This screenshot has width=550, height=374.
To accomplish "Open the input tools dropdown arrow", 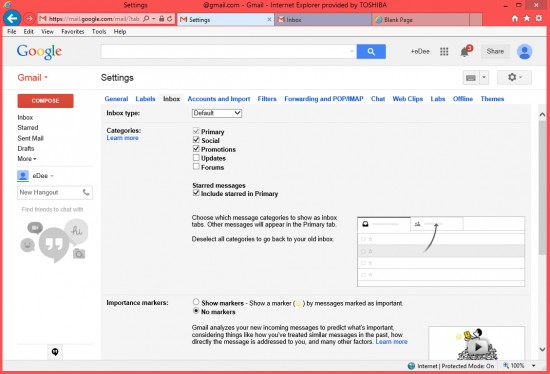I will (484, 78).
